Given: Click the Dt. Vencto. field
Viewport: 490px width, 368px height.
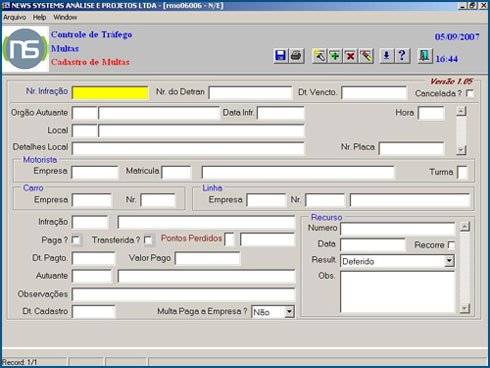Looking at the screenshot, I should point(374,93).
